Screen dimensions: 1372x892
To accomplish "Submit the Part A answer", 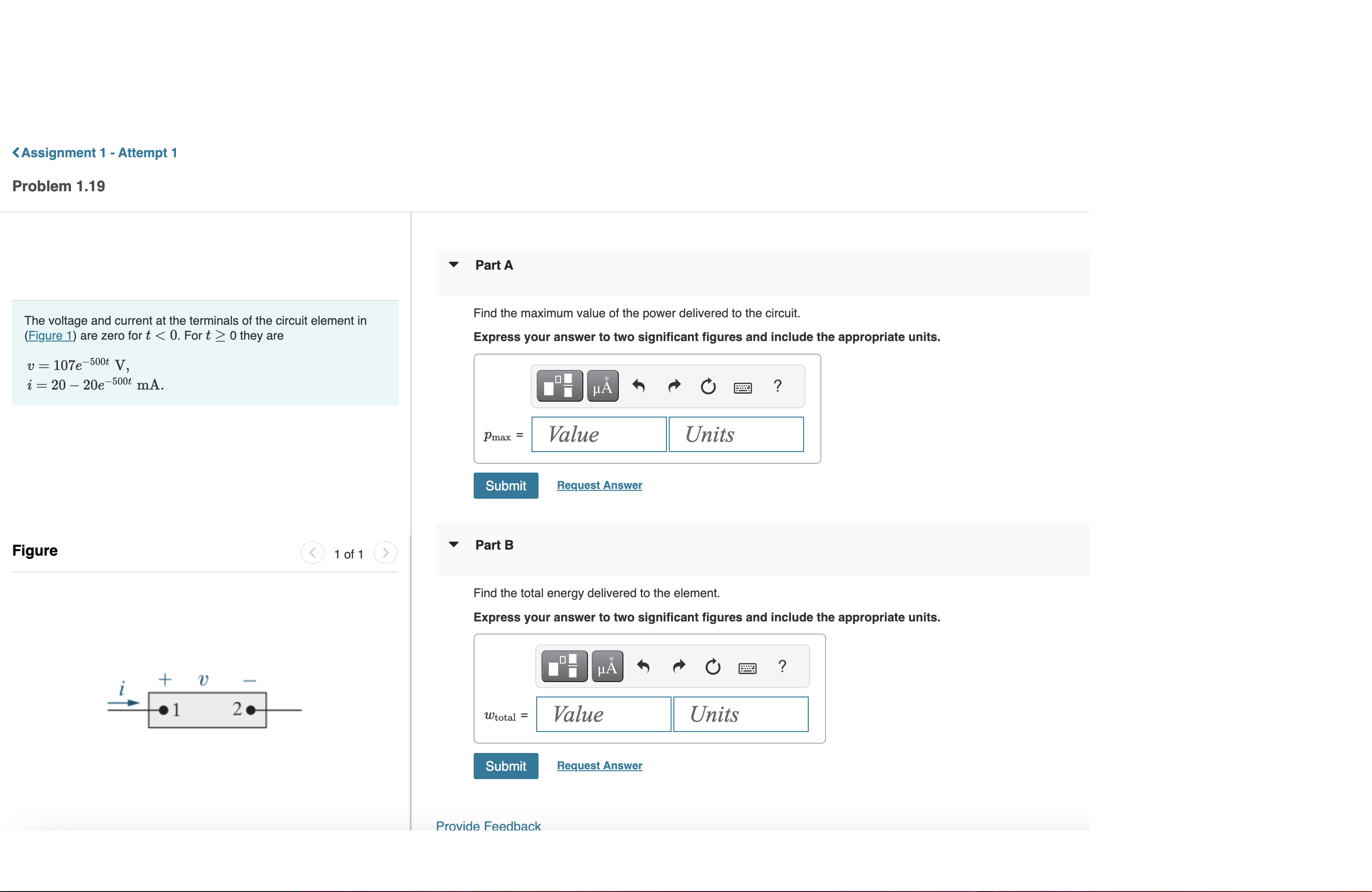I will 505,486.
